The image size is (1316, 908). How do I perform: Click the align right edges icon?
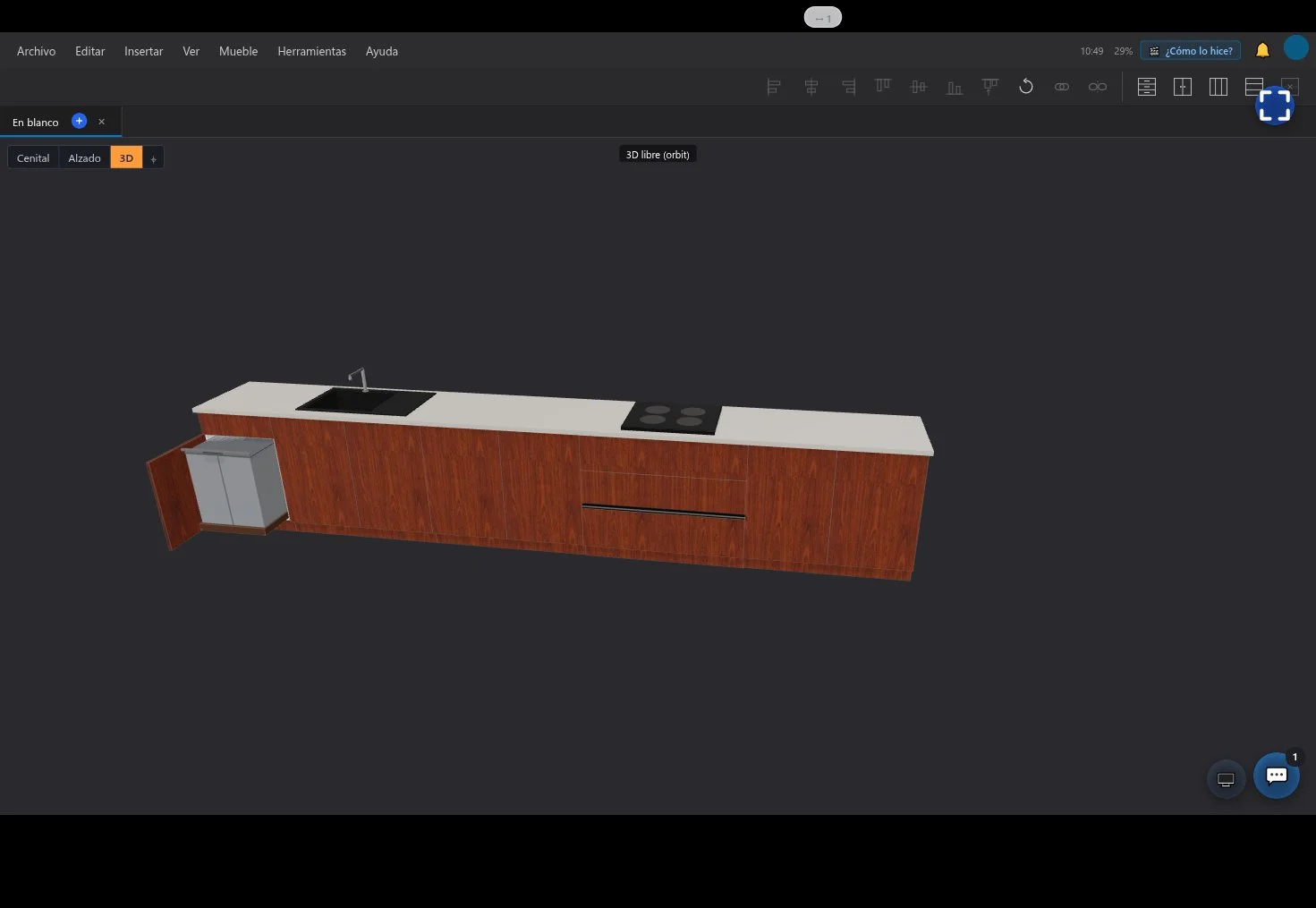(x=848, y=87)
